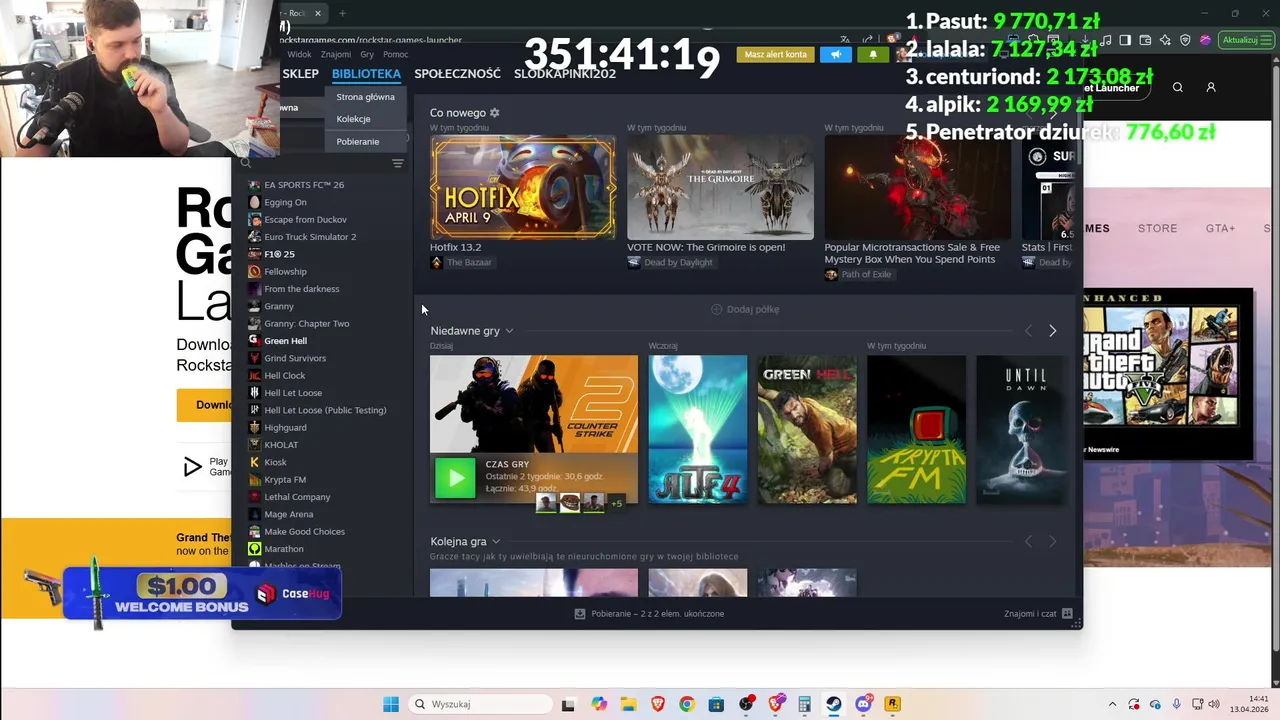Open Microsoft Store from the taskbar
This screenshot has height=720, width=1280.
(x=716, y=704)
